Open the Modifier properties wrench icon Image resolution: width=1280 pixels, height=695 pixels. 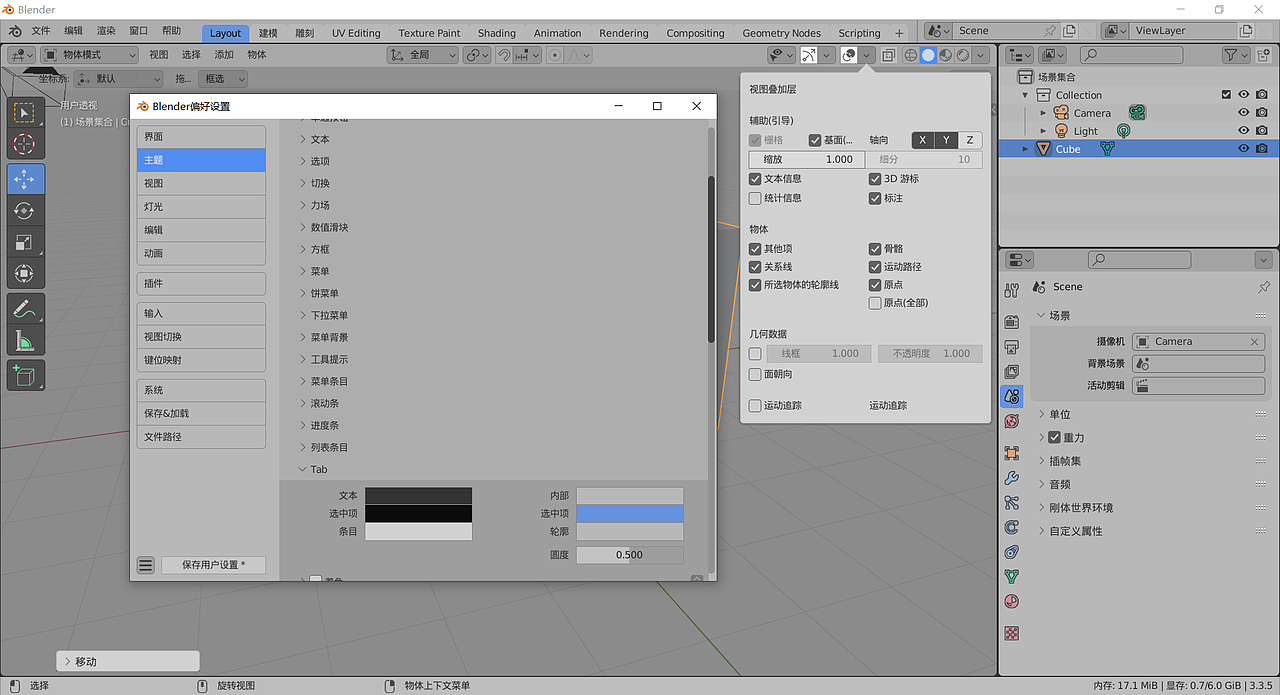coord(1011,477)
